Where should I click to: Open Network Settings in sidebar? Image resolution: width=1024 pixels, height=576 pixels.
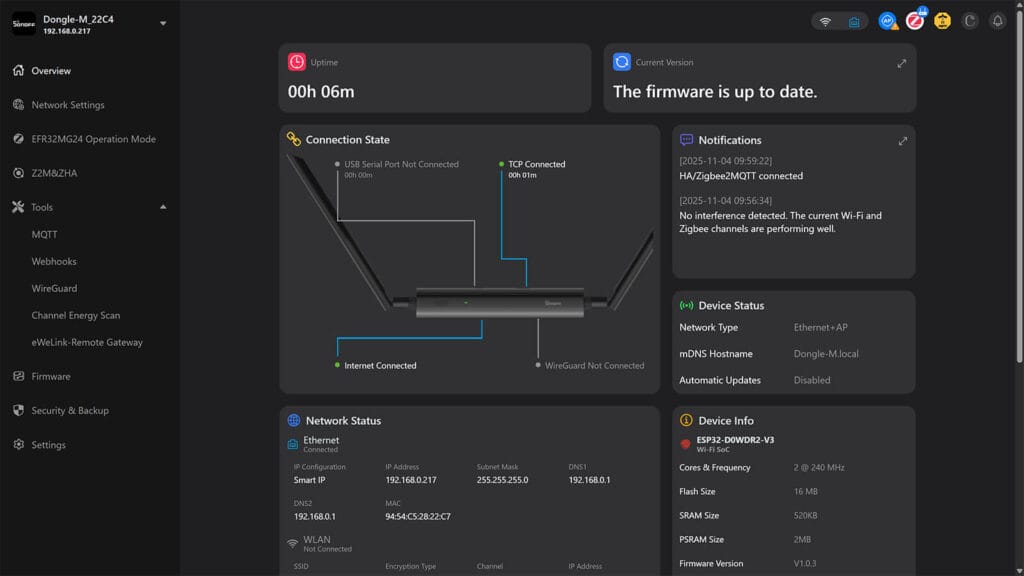67,105
